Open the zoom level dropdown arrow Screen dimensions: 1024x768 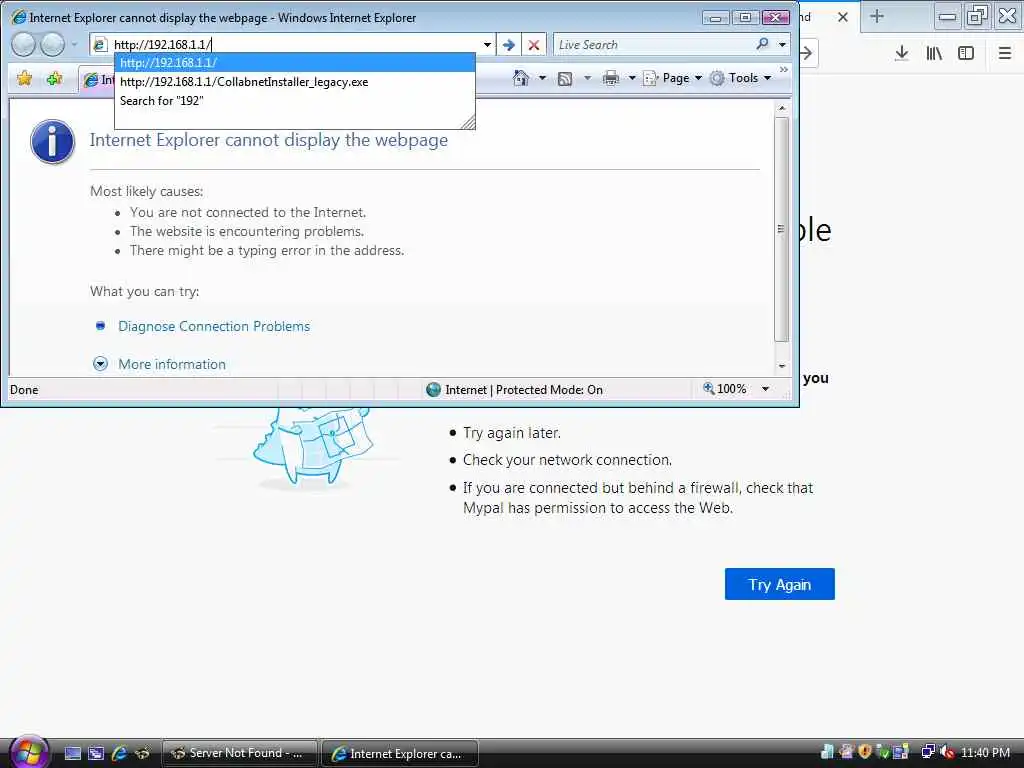(765, 389)
